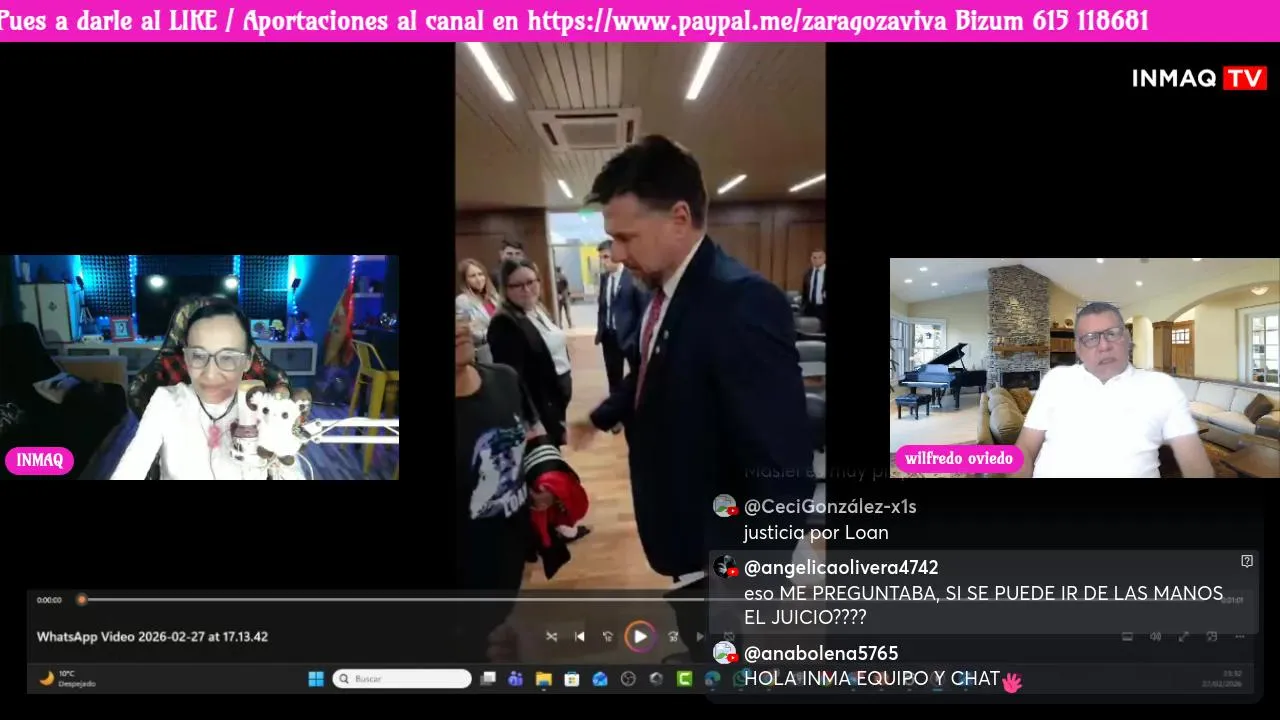The height and width of the screenshot is (720, 1280).
Task: Open Task View from the taskbar
Action: click(x=488, y=679)
